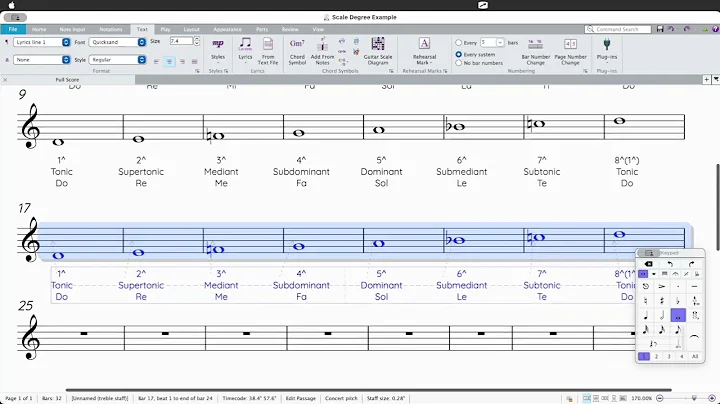Align text right in Format group
720x404 pixels.
pyautogui.click(x=182, y=62)
